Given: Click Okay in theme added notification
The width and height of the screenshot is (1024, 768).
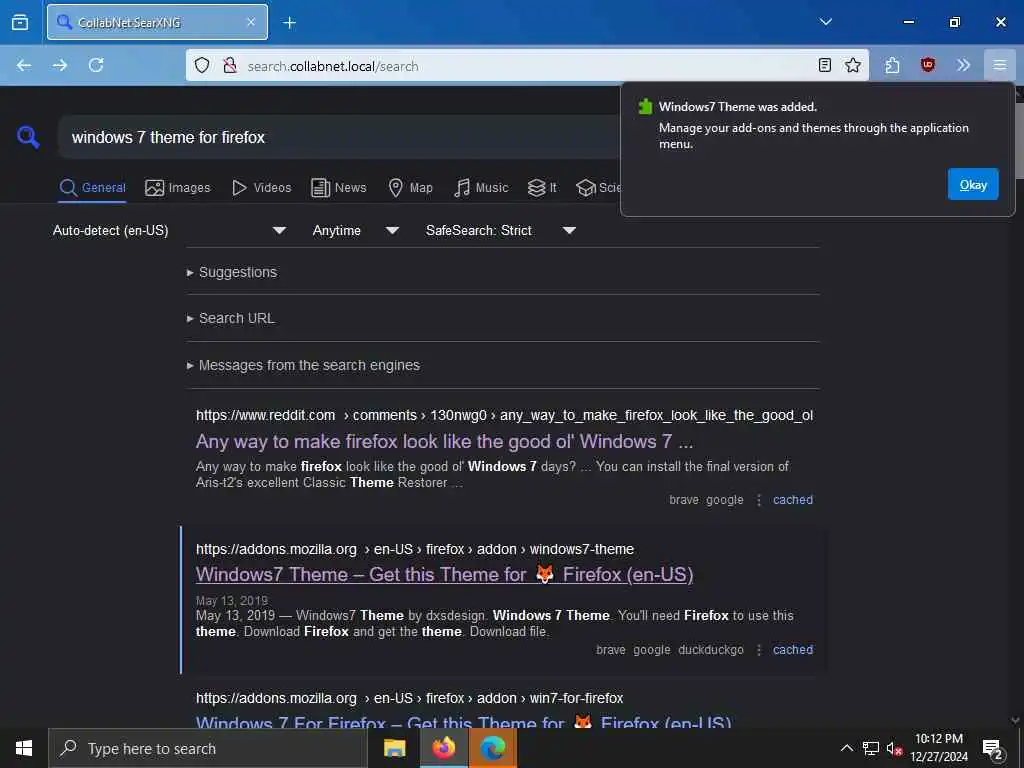Looking at the screenshot, I should click(973, 185).
